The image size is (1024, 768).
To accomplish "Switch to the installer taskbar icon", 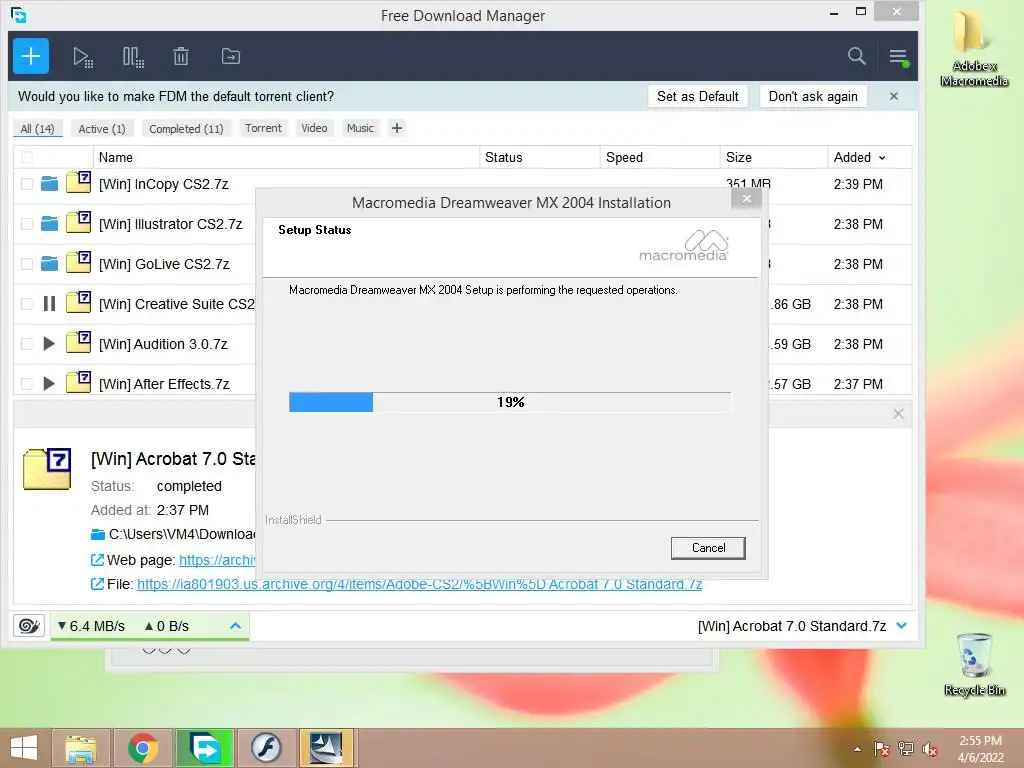I will pyautogui.click(x=327, y=748).
